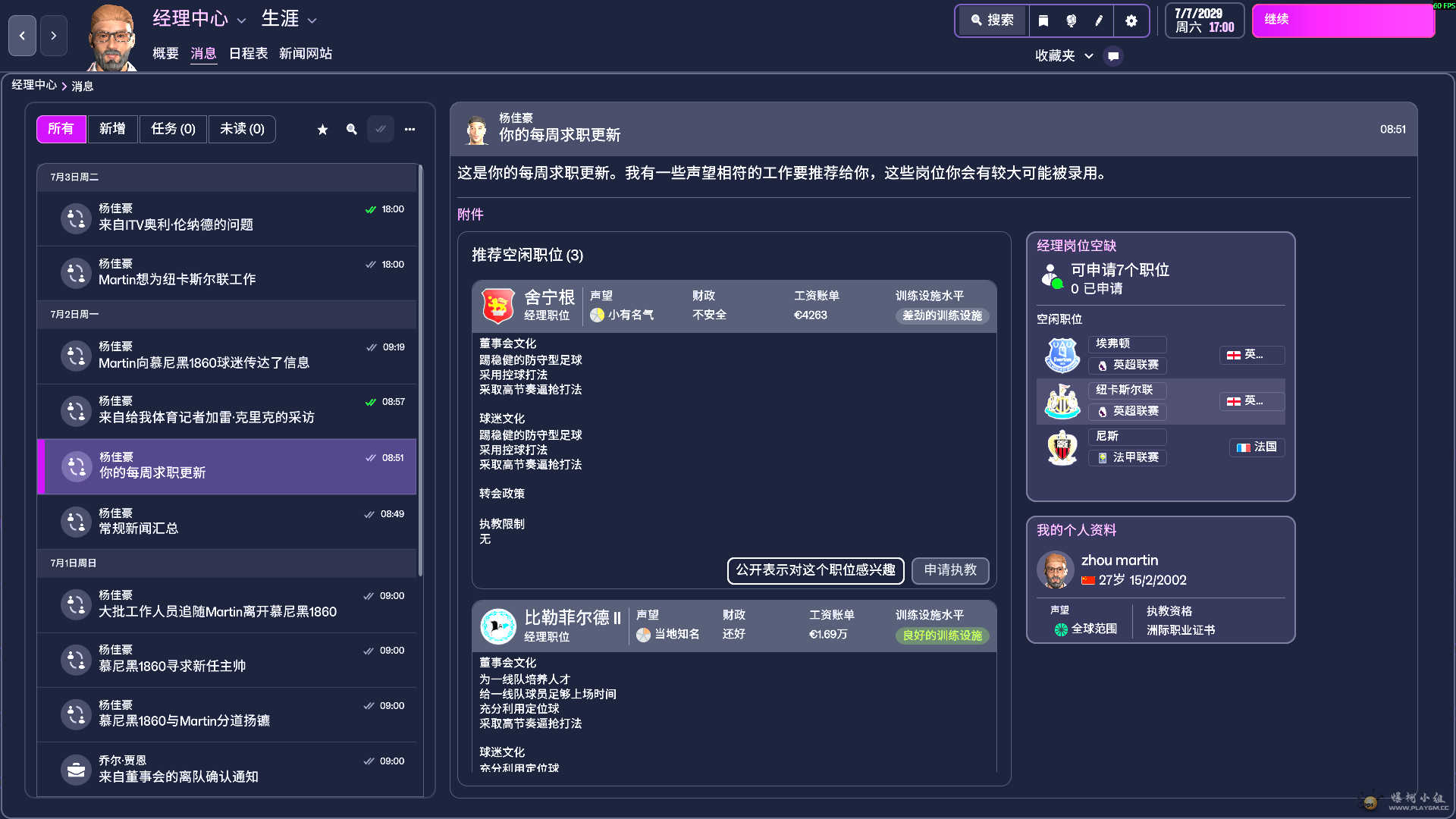This screenshot has height=819, width=1456.
Task: Open the settings gear icon
Action: pyautogui.click(x=1131, y=20)
